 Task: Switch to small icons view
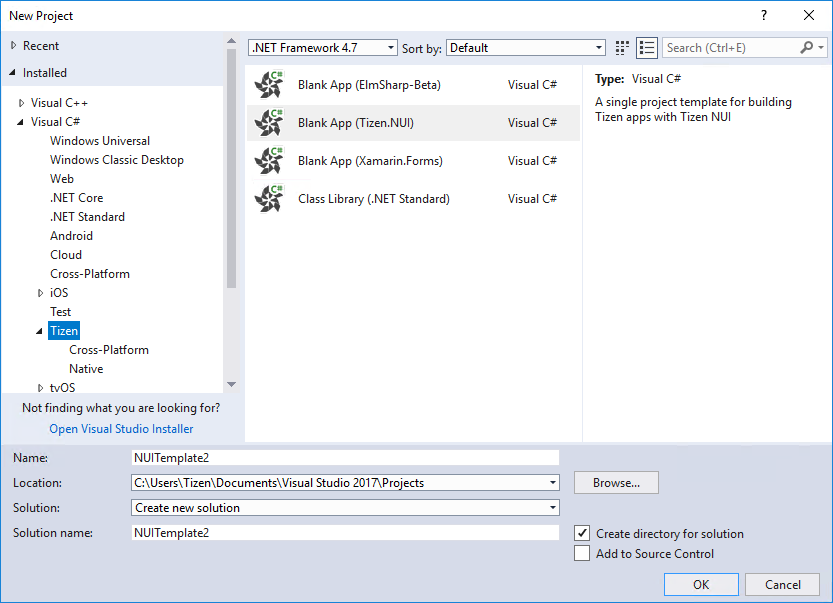pyautogui.click(x=621, y=47)
